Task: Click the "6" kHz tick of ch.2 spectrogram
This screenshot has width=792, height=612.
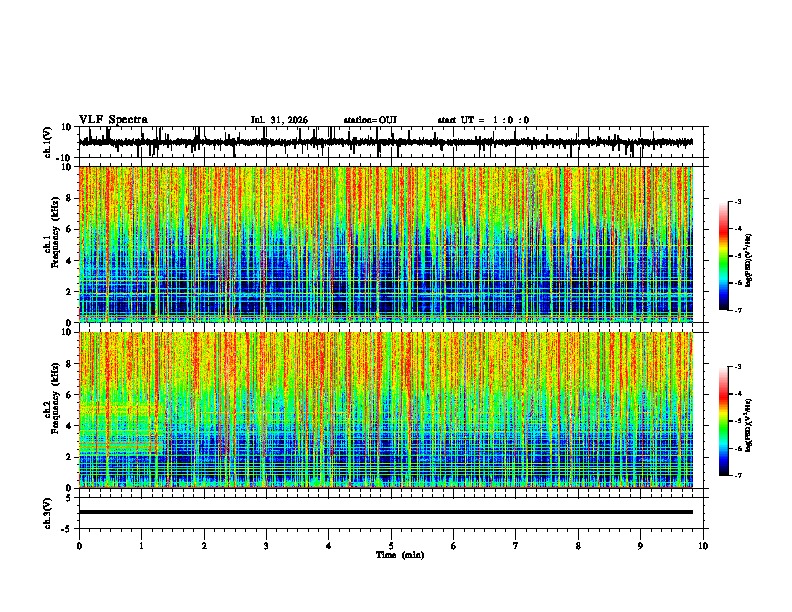Action: (70, 395)
